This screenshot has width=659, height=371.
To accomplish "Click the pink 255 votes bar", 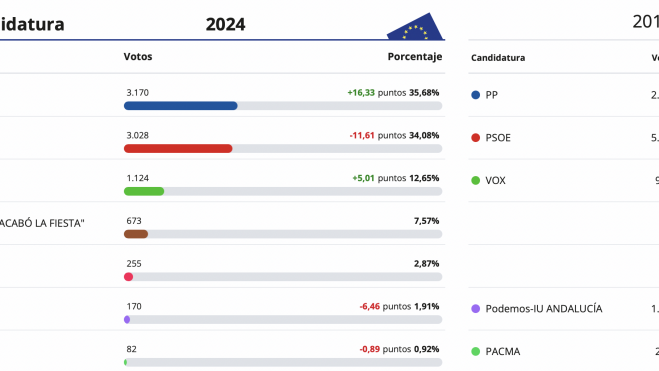I will [129, 277].
